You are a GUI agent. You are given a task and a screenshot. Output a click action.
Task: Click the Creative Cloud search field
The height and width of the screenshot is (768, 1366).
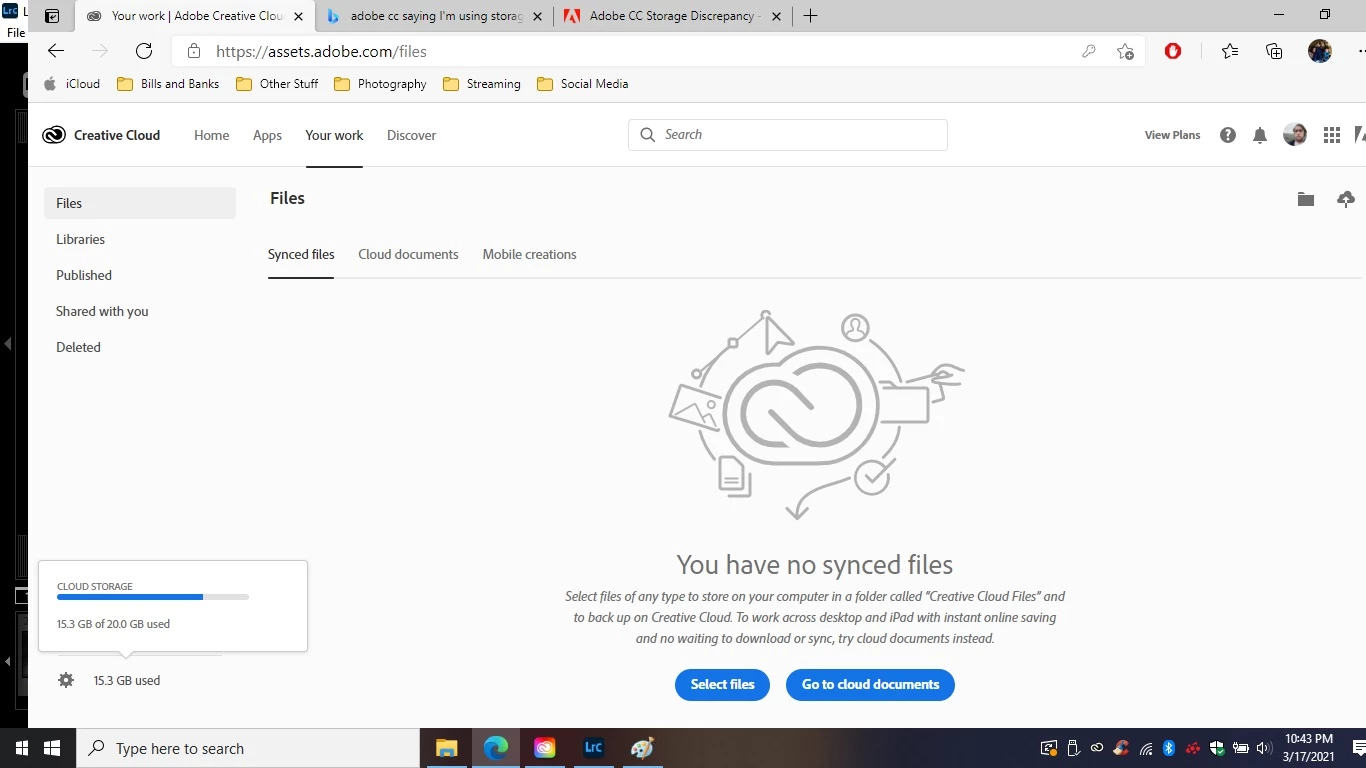[x=788, y=135]
